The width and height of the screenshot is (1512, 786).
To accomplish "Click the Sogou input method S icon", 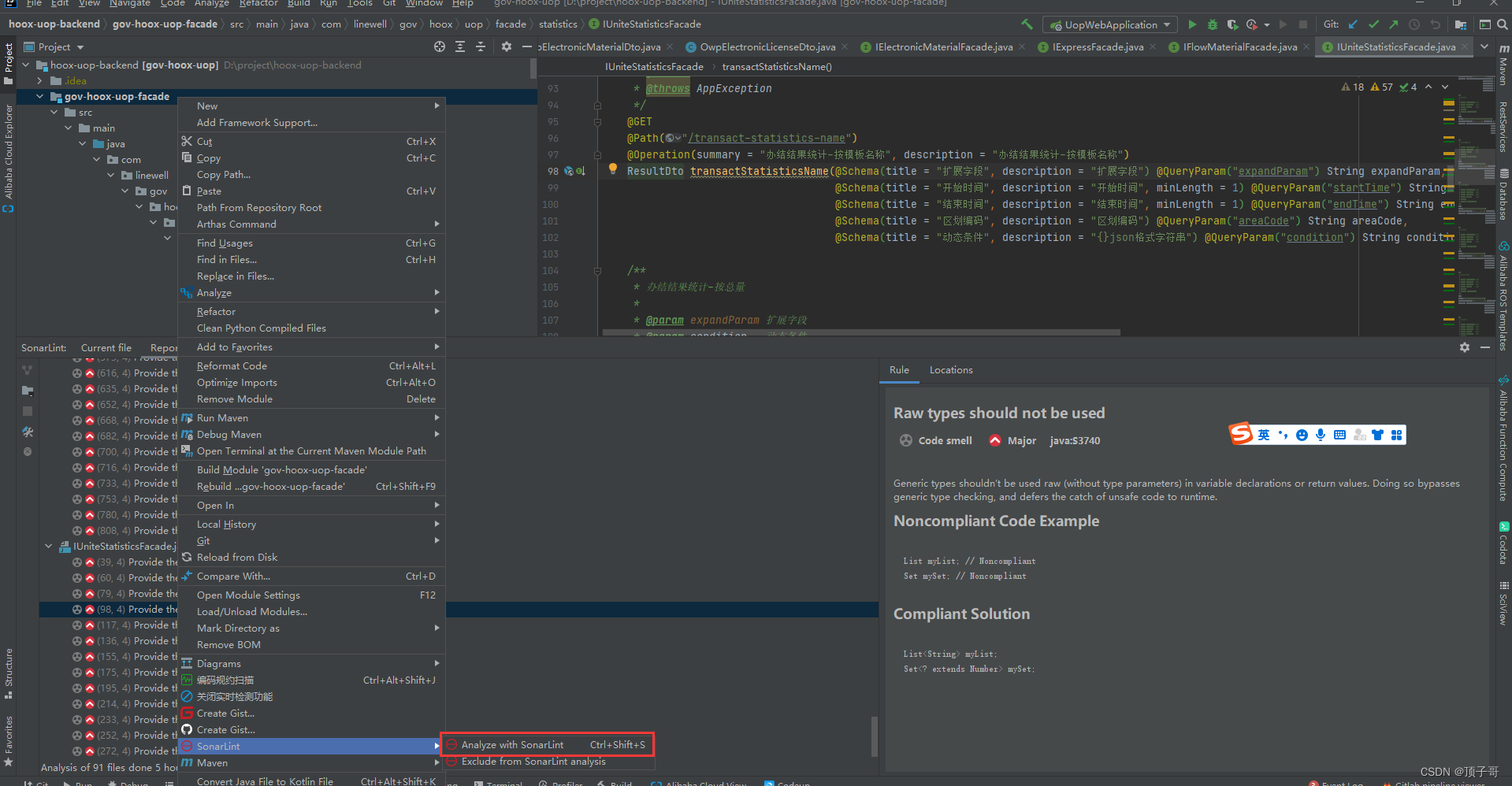I will [x=1241, y=434].
